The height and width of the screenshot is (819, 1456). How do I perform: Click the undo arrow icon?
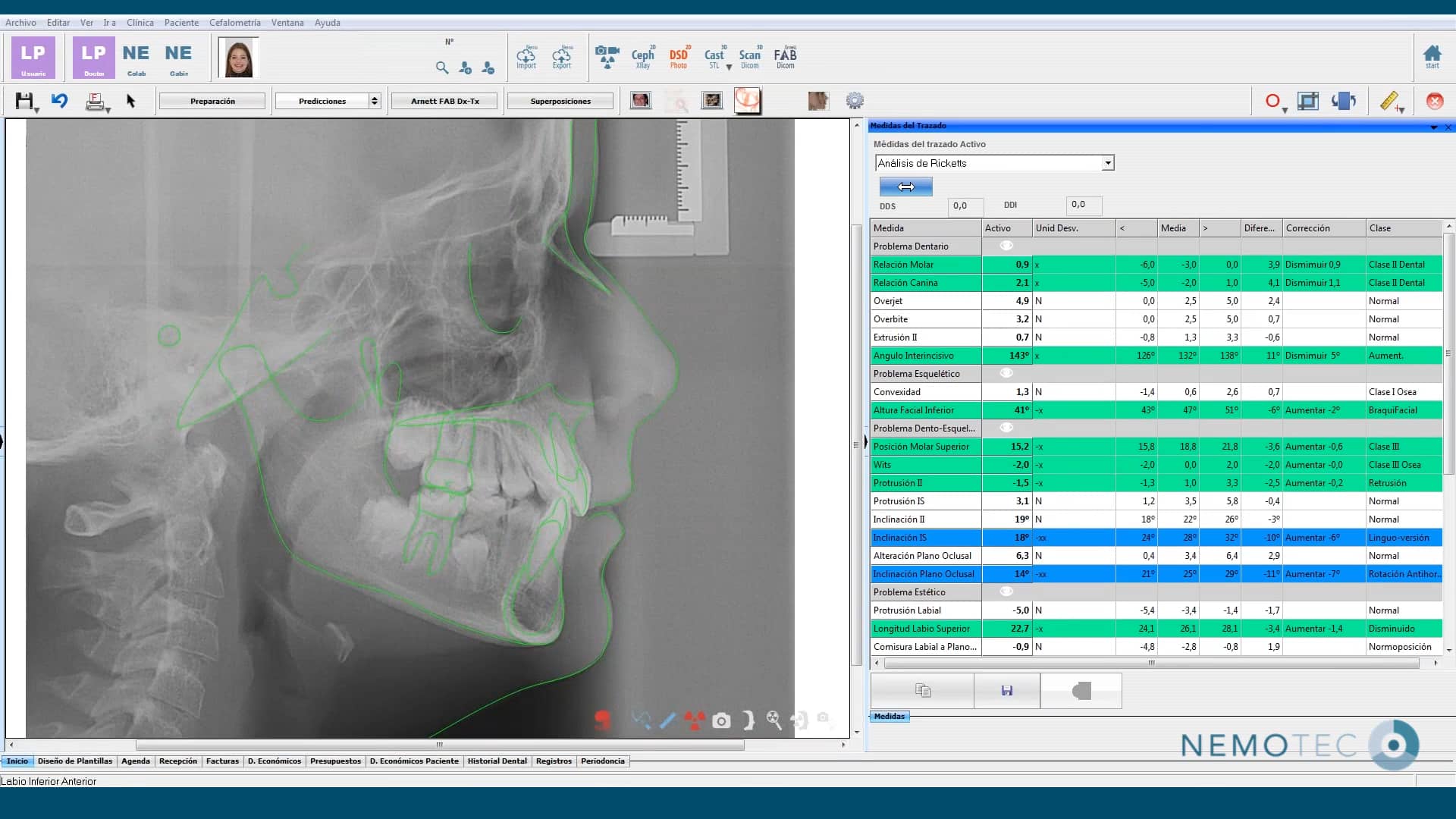click(x=59, y=101)
